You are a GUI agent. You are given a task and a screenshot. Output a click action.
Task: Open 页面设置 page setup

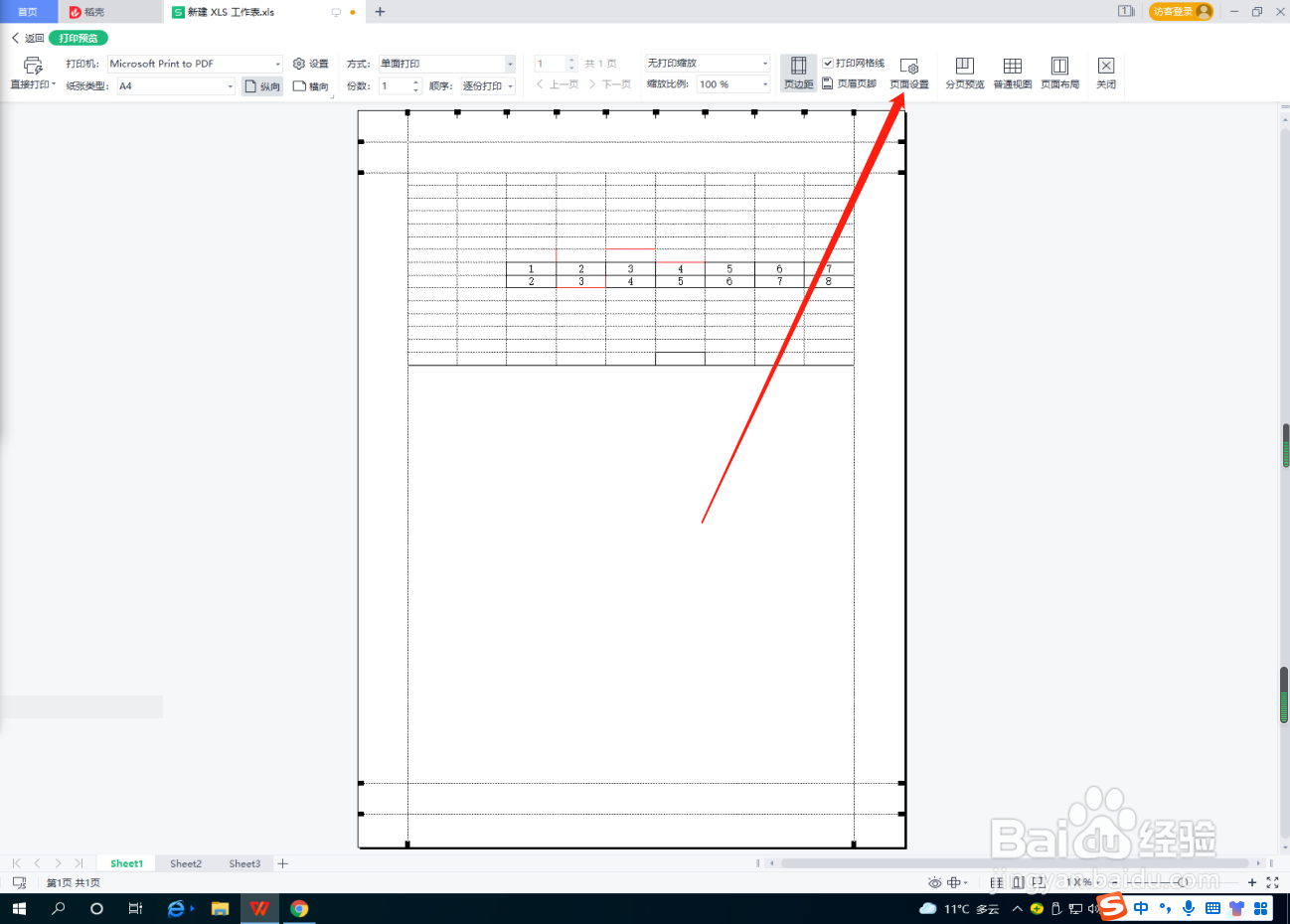909,74
